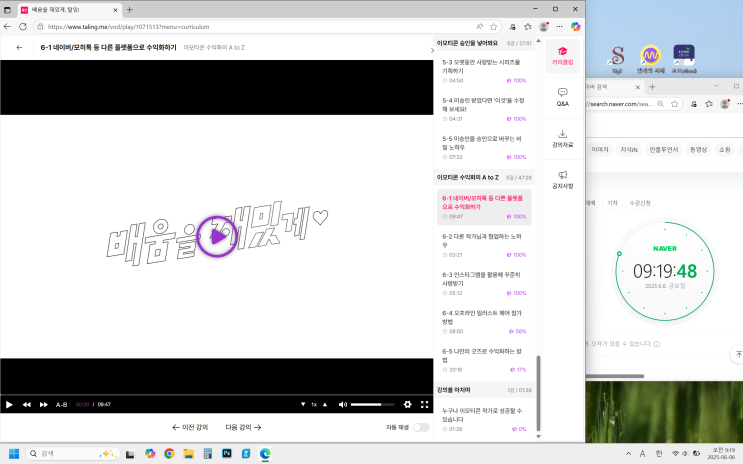This screenshot has height=464, width=743.
Task: Click the video progress bar
Action: point(217,394)
